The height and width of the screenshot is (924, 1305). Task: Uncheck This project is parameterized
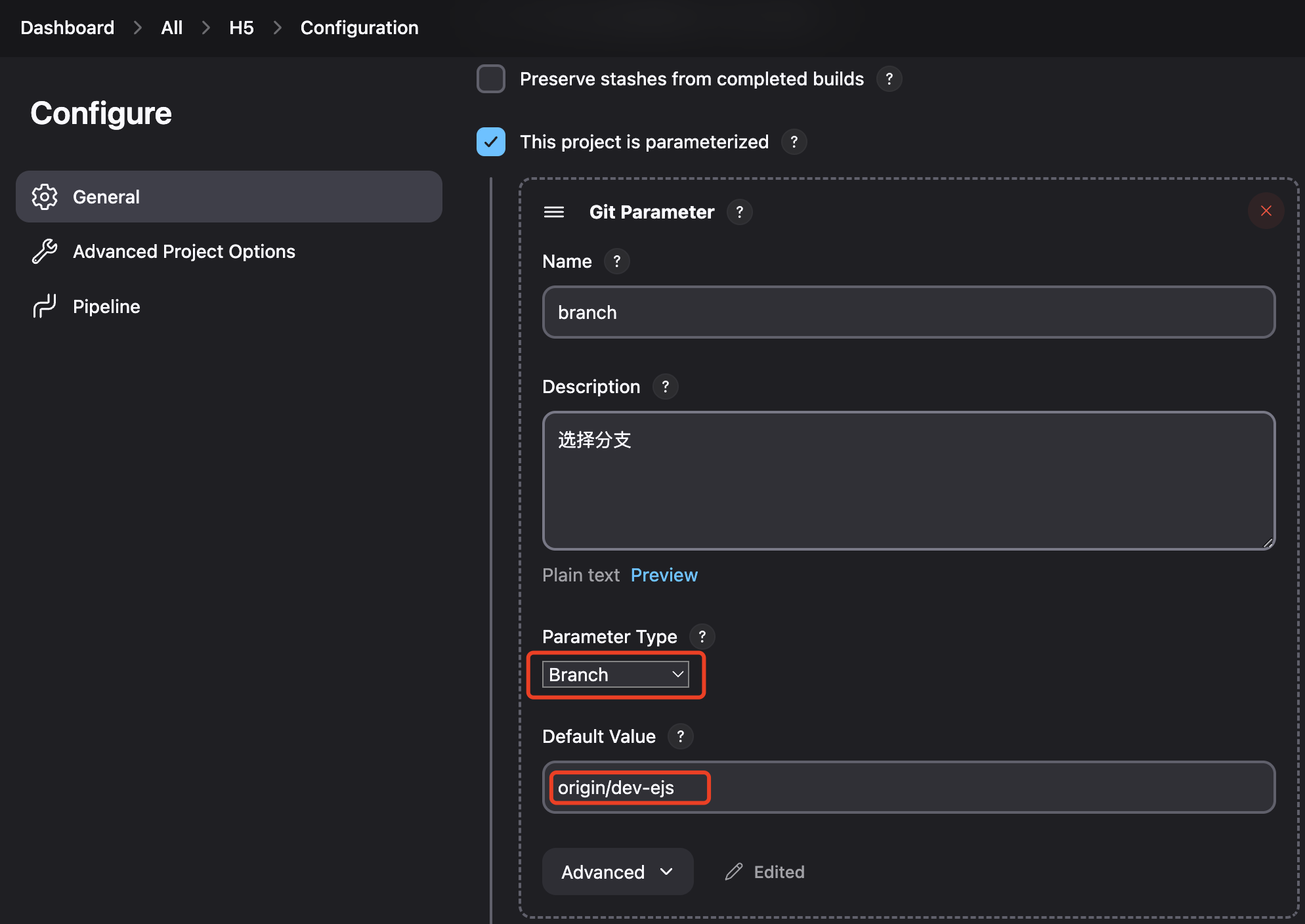tap(491, 142)
